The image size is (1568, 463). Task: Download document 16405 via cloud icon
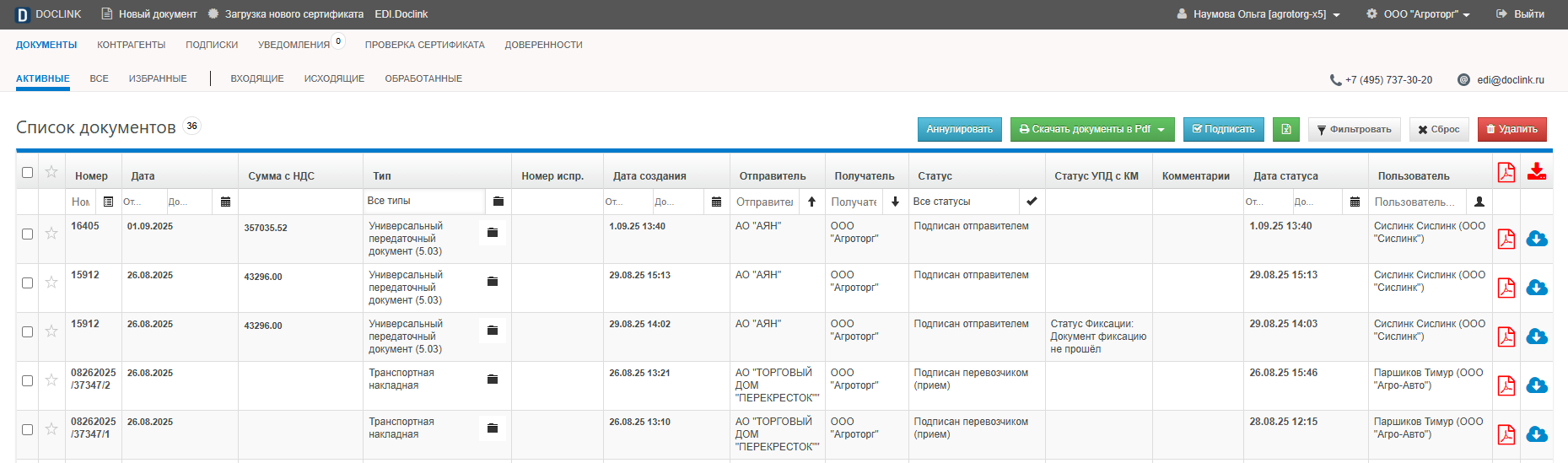(x=1537, y=239)
